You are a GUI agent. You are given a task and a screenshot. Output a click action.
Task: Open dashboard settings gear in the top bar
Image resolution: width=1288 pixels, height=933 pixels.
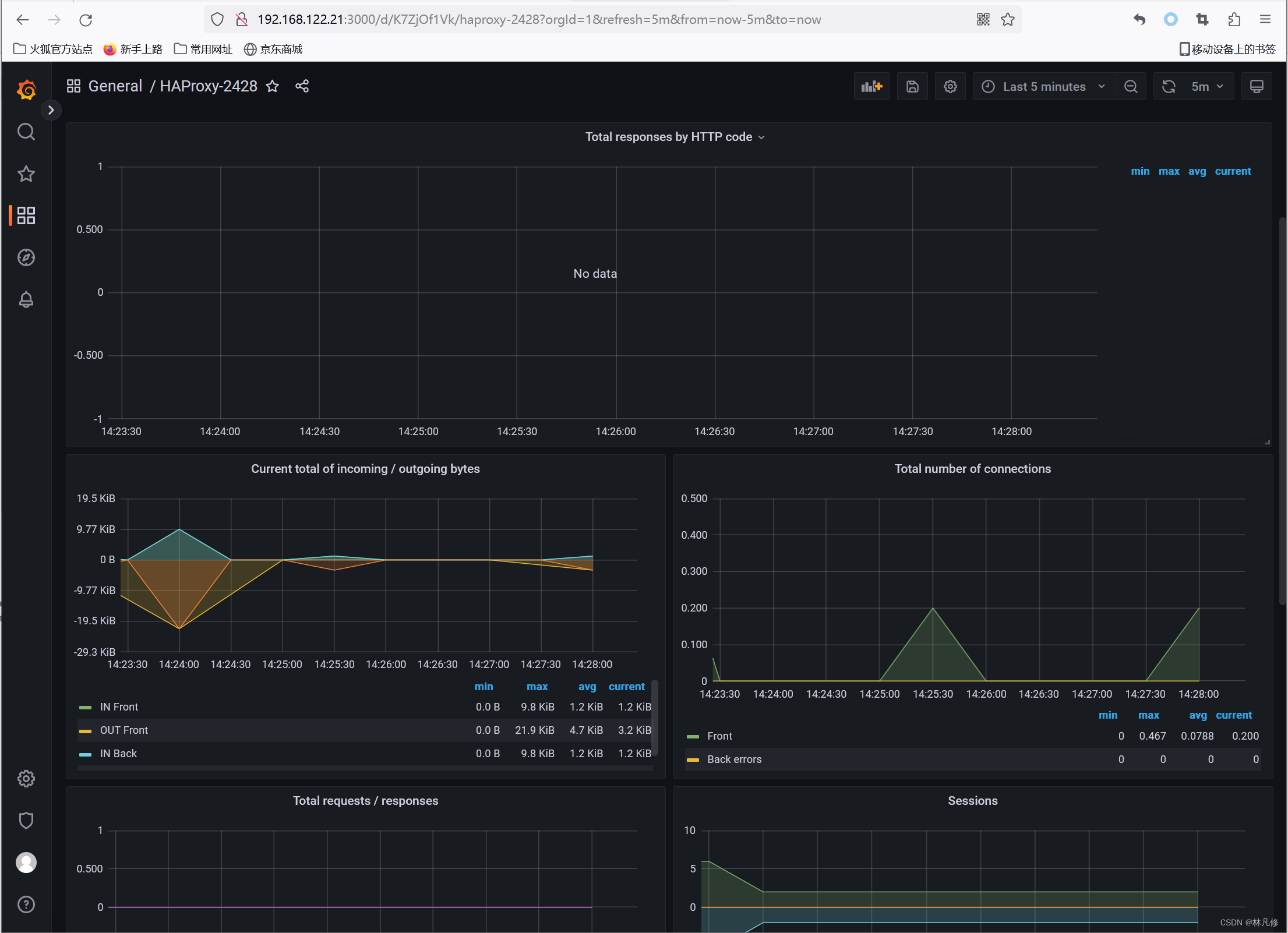coord(950,87)
